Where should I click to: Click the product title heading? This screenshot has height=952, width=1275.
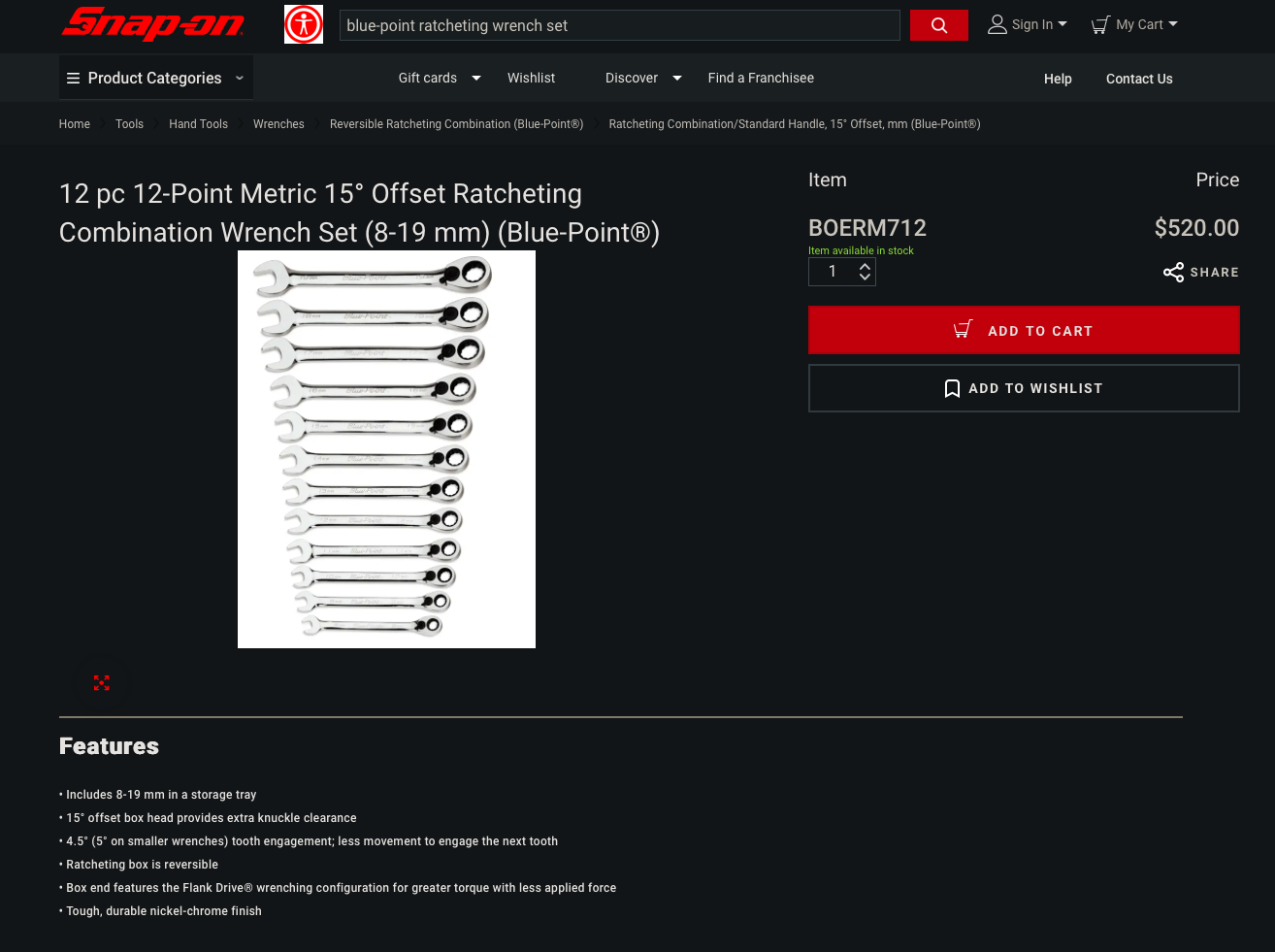[359, 213]
